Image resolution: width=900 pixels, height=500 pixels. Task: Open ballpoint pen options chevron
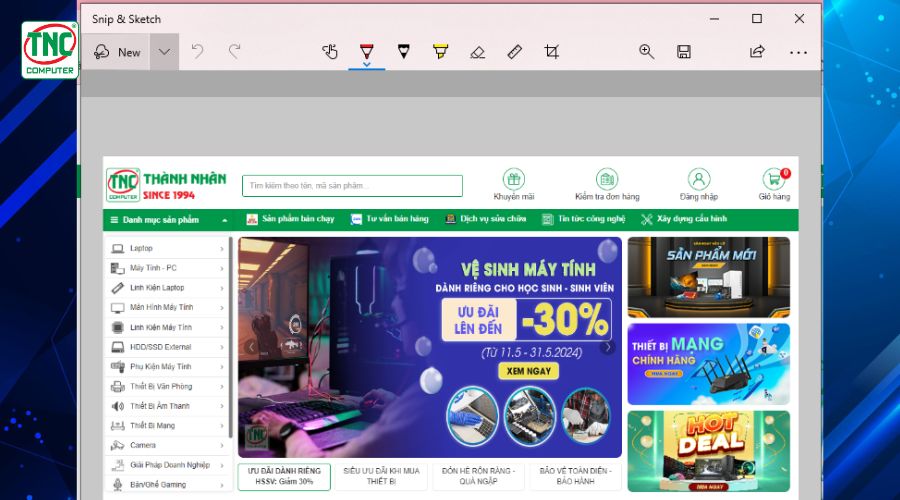pyautogui.click(x=366, y=64)
